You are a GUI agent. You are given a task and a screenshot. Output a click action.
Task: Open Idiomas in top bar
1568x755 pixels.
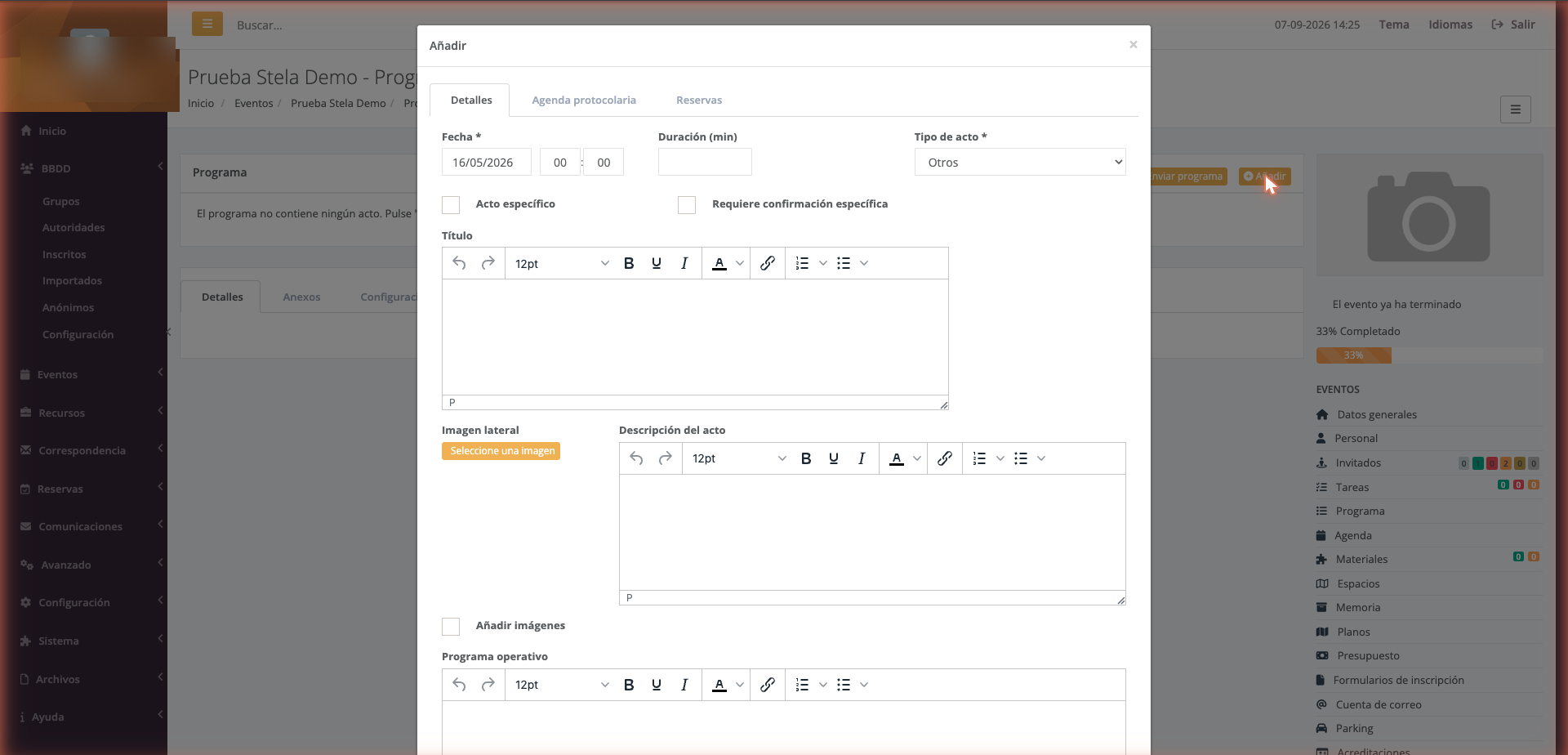click(x=1450, y=25)
